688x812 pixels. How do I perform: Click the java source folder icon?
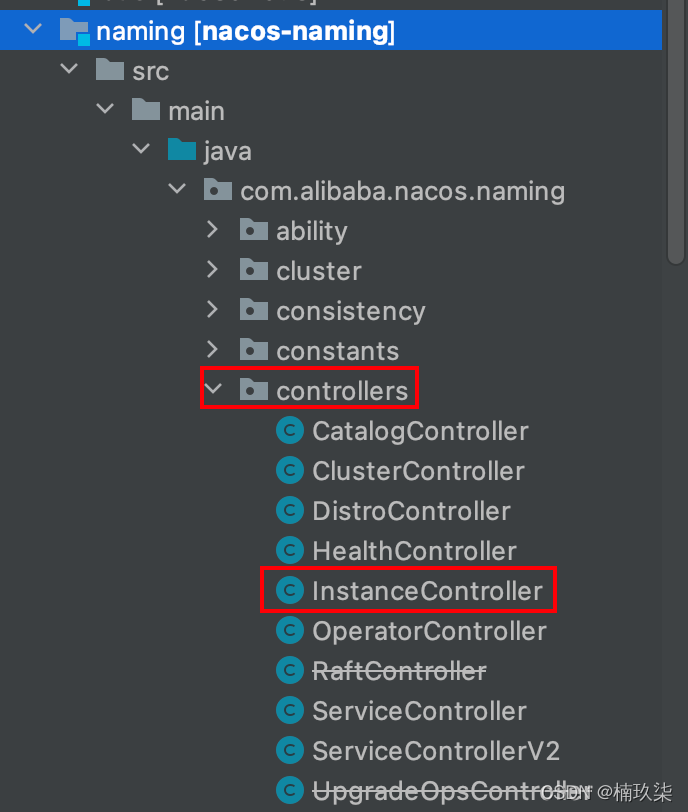pyautogui.click(x=182, y=151)
